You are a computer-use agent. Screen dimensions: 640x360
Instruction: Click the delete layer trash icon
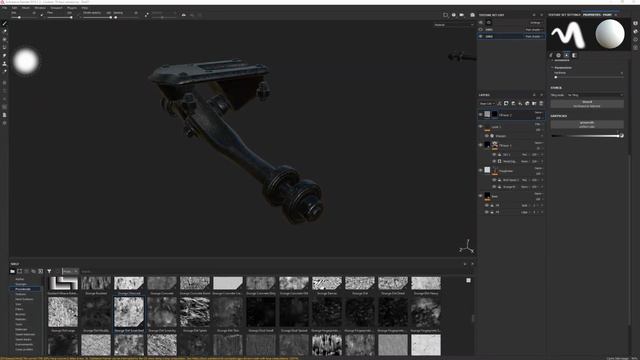point(541,104)
